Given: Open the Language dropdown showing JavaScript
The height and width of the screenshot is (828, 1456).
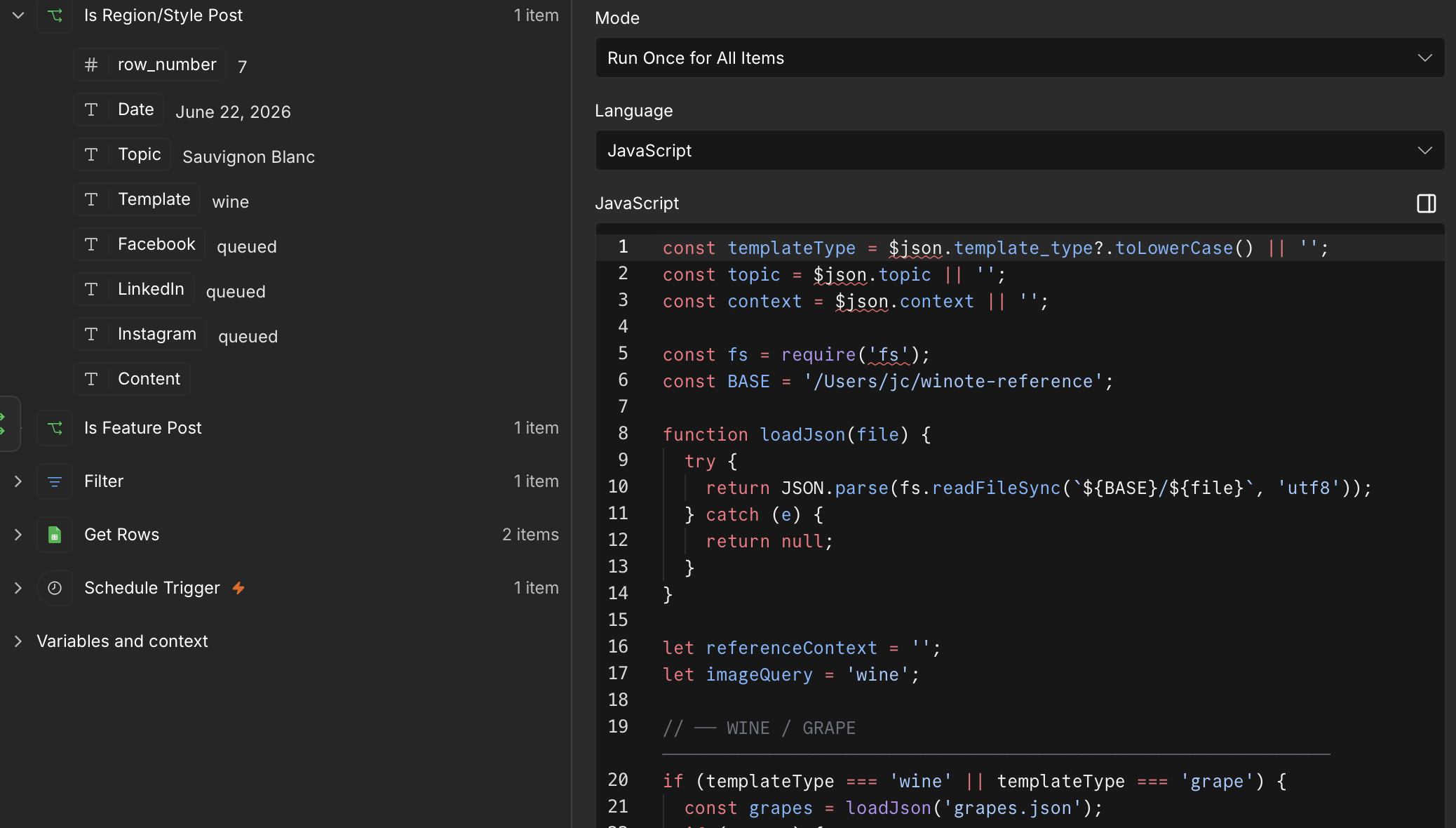Looking at the screenshot, I should [1020, 150].
